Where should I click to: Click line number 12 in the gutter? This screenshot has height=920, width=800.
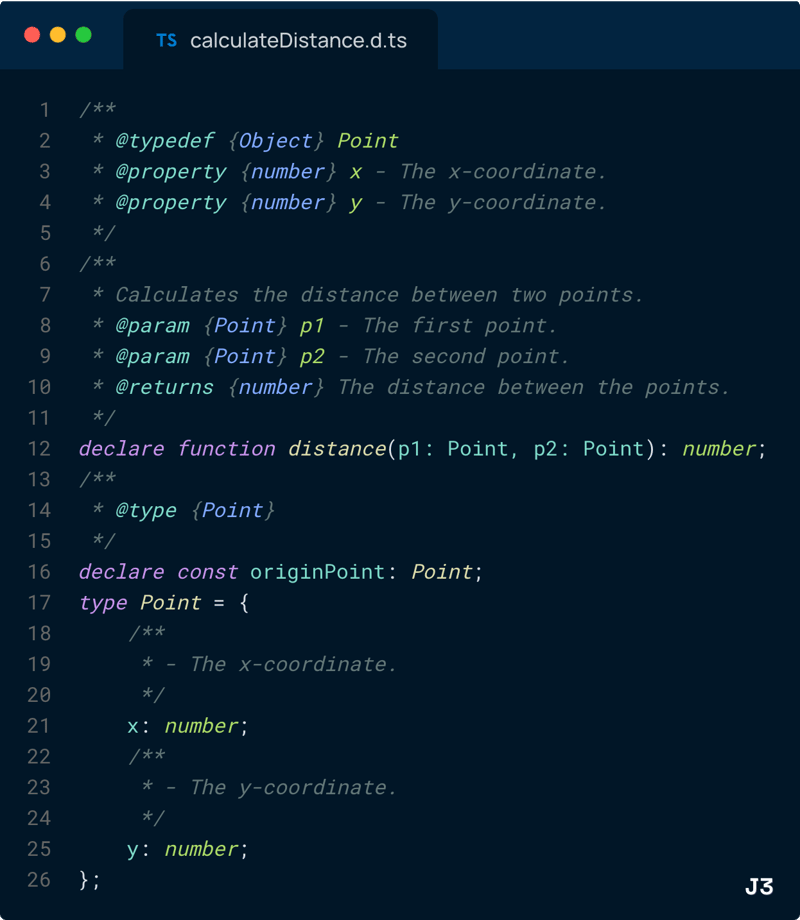pyautogui.click(x=39, y=448)
